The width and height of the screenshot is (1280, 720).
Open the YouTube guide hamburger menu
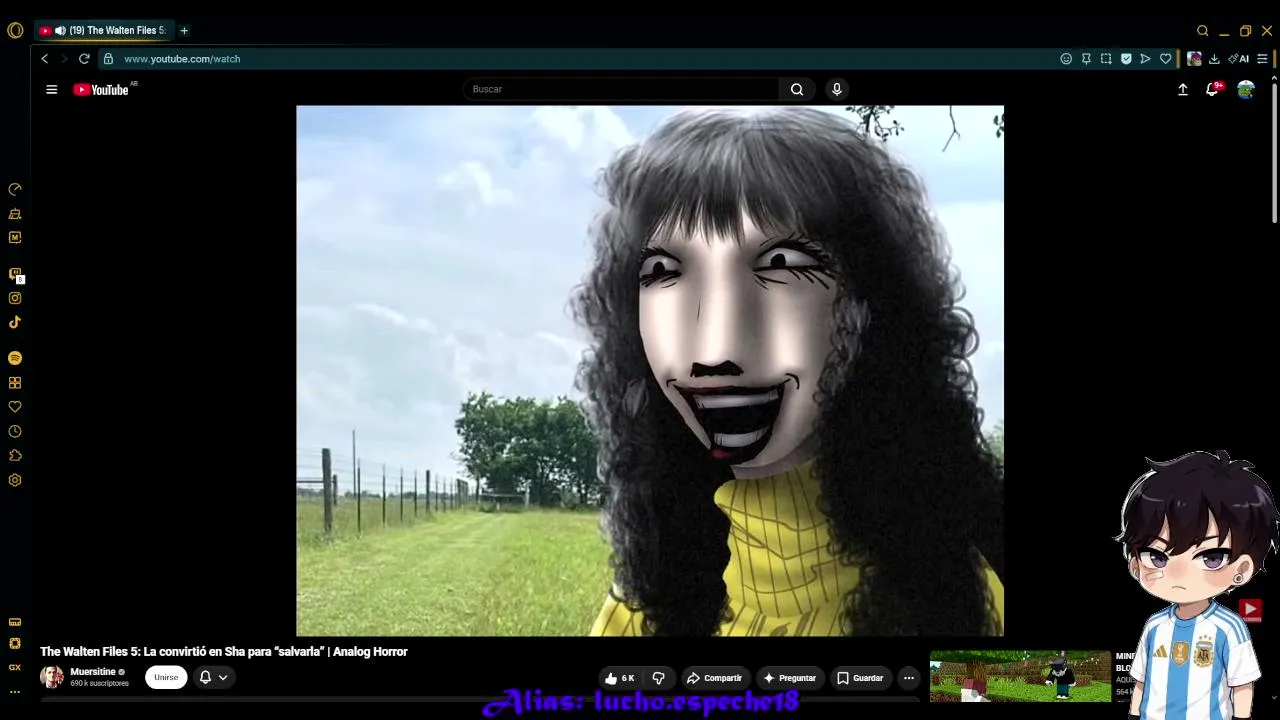52,89
